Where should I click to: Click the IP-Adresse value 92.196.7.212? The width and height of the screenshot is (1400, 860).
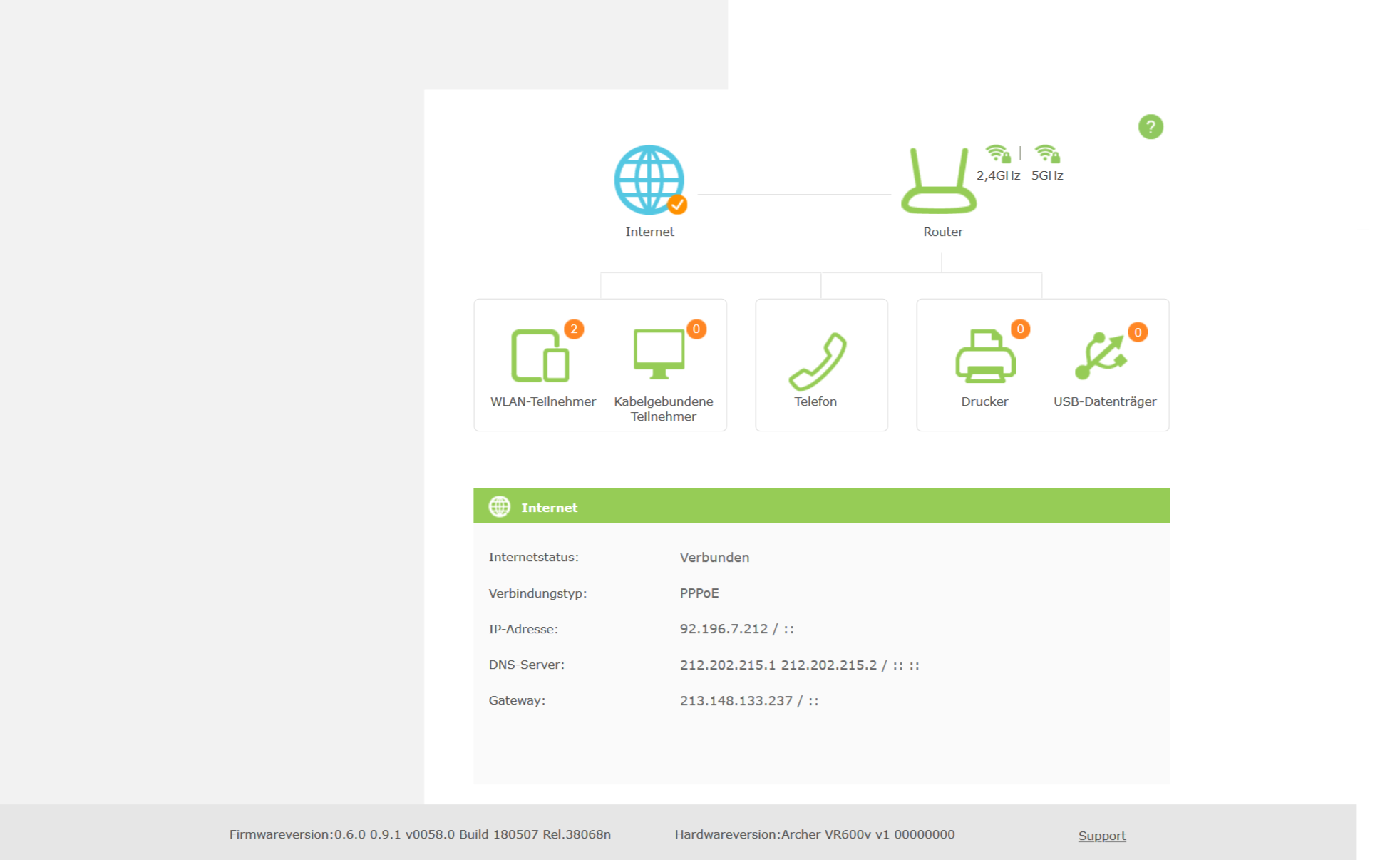pyautogui.click(x=723, y=629)
